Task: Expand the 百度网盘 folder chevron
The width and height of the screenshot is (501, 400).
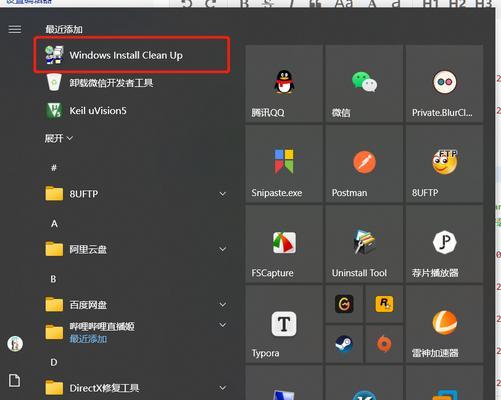Action: click(223, 304)
